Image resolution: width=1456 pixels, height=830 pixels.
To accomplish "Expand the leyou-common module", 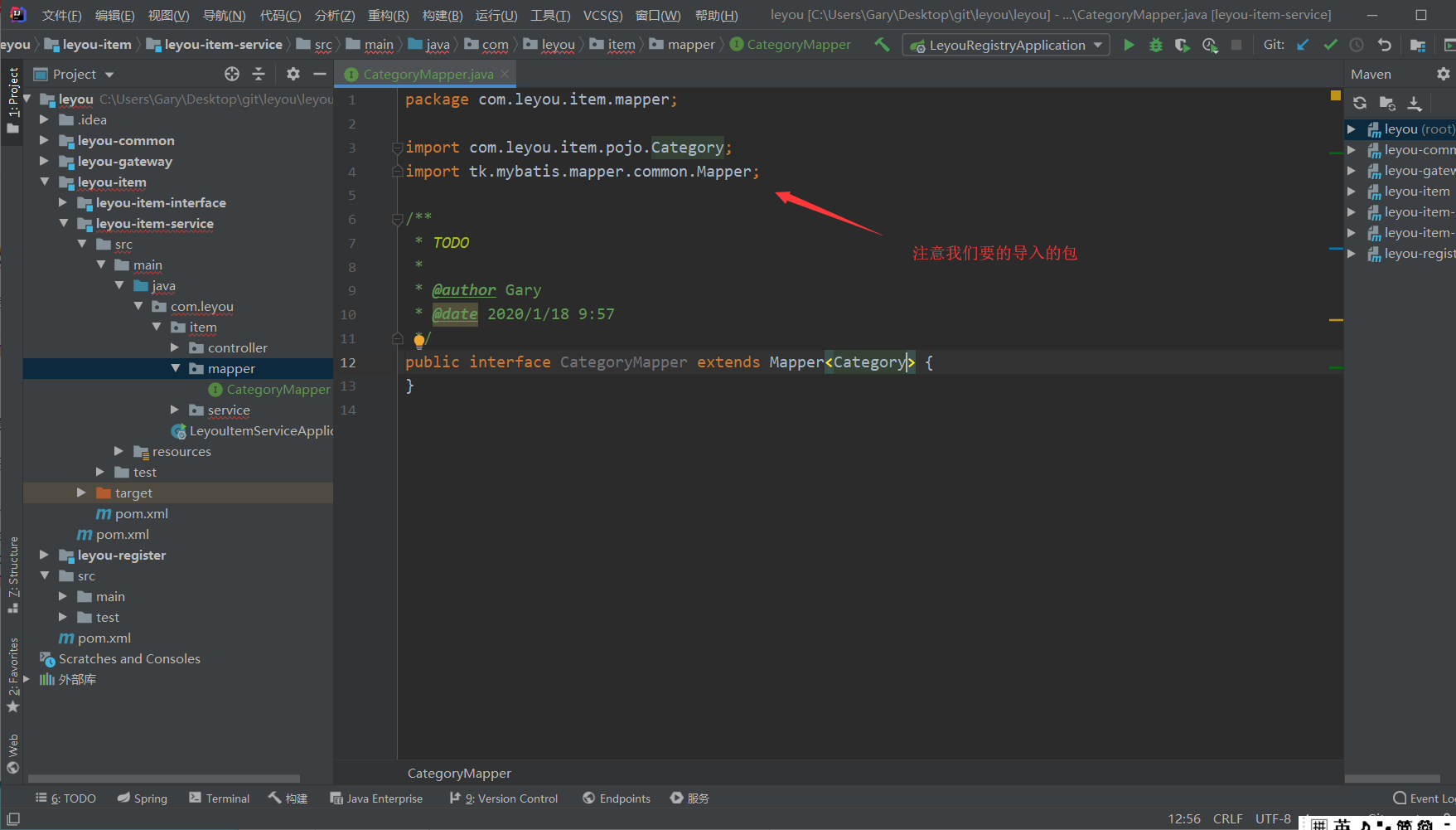I will 45,140.
